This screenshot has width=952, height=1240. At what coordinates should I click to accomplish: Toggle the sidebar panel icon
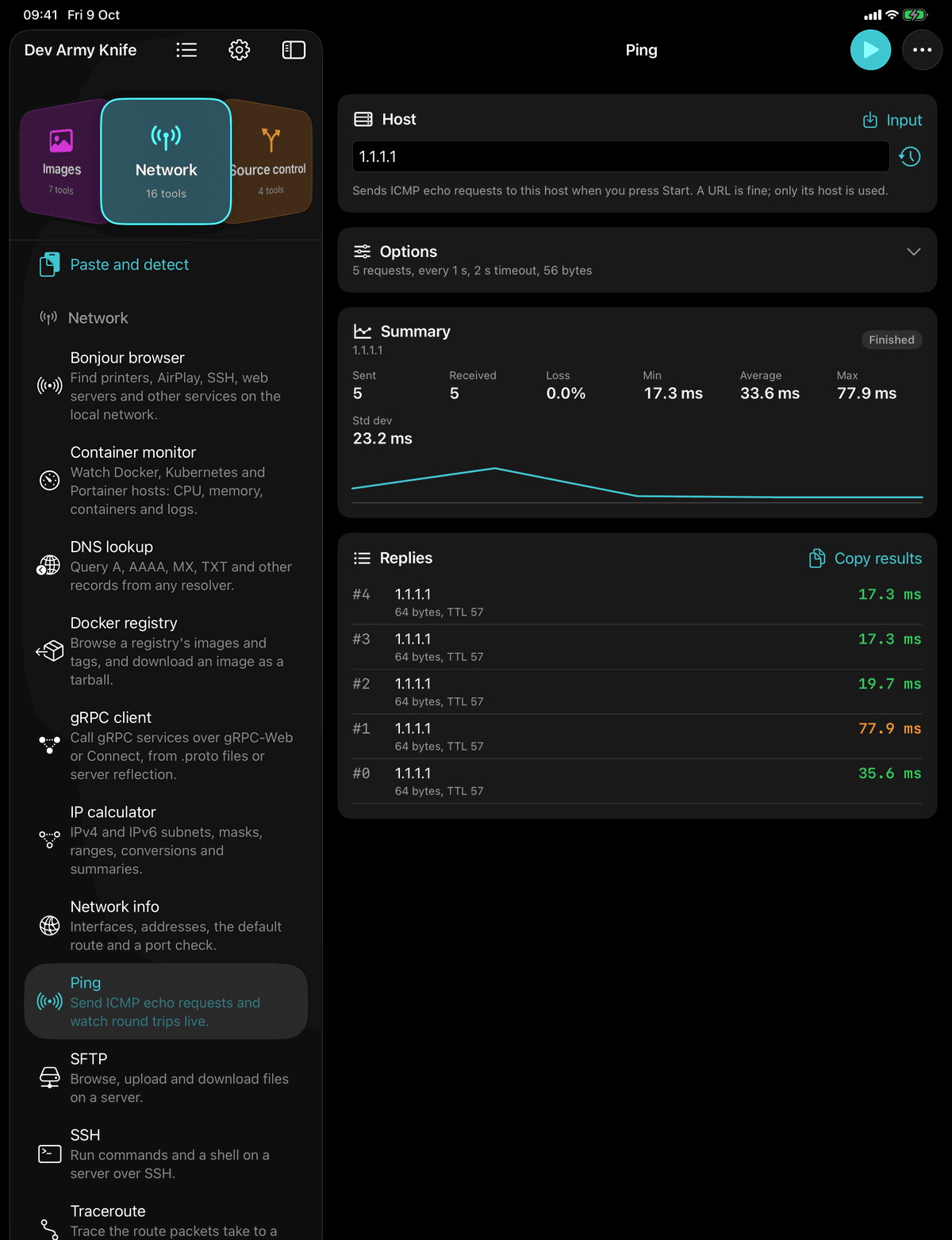click(x=294, y=50)
